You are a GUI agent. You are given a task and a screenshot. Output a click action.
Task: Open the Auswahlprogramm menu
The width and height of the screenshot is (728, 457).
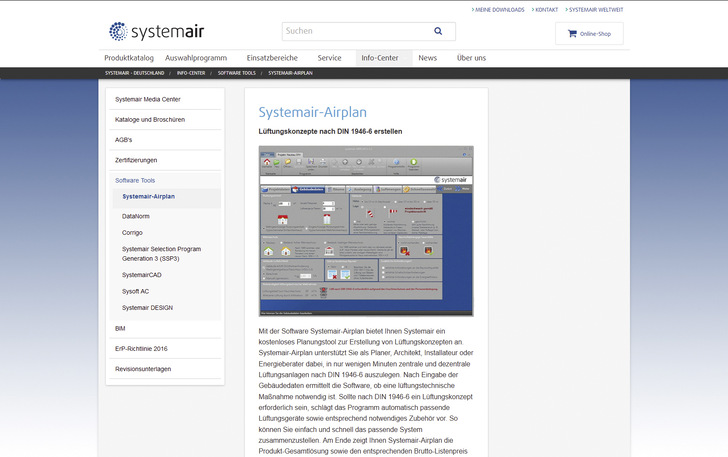click(196, 58)
